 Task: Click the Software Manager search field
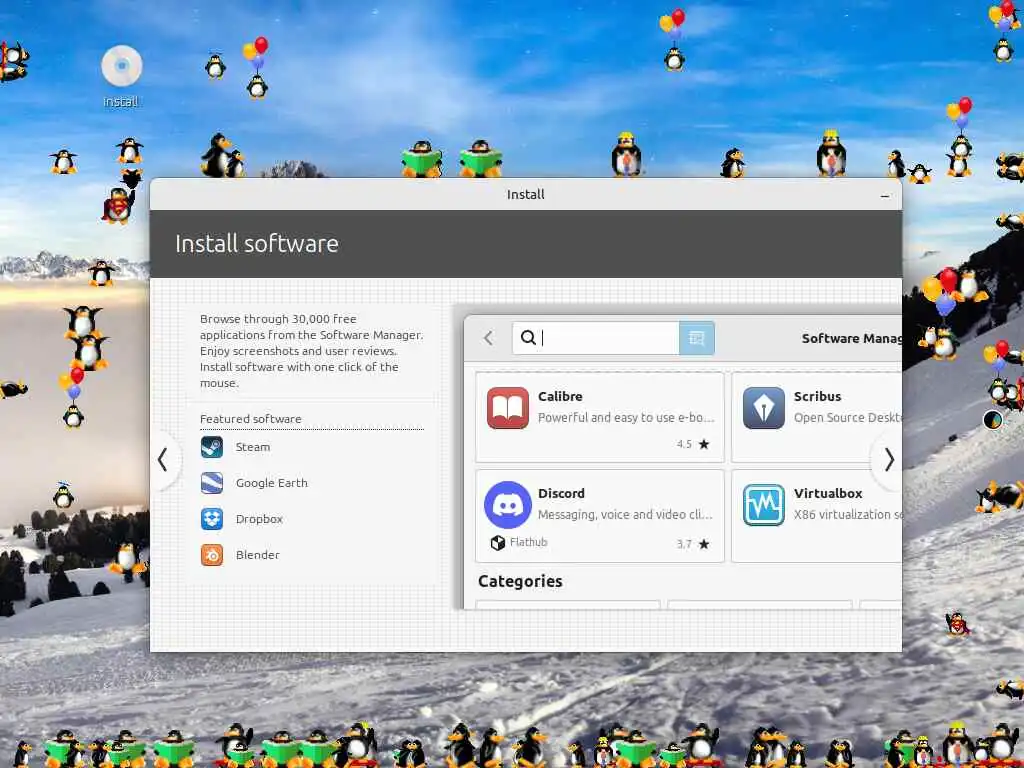(x=596, y=338)
